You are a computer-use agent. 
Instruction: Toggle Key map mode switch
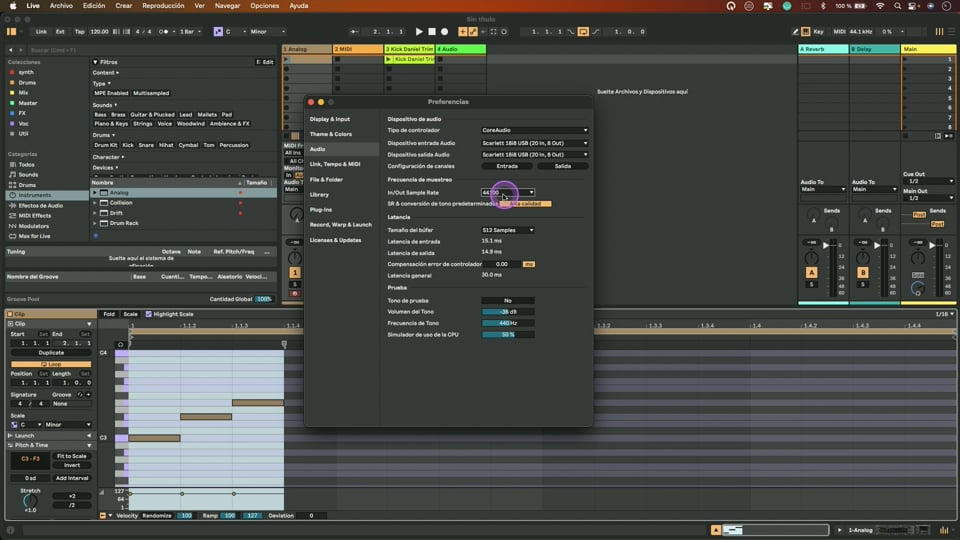tap(819, 31)
